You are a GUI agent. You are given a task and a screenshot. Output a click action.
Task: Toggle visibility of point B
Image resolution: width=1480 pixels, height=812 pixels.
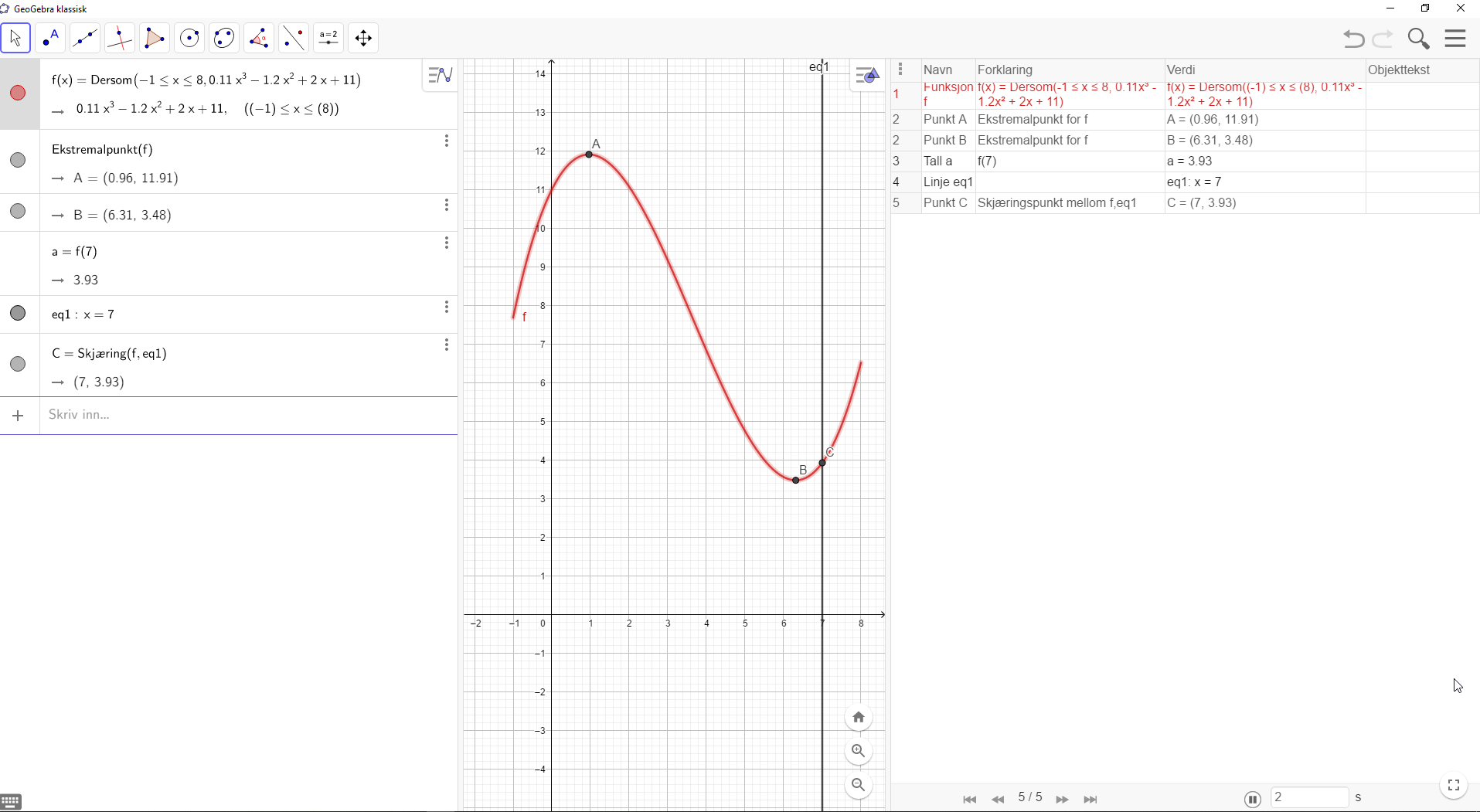point(18,211)
